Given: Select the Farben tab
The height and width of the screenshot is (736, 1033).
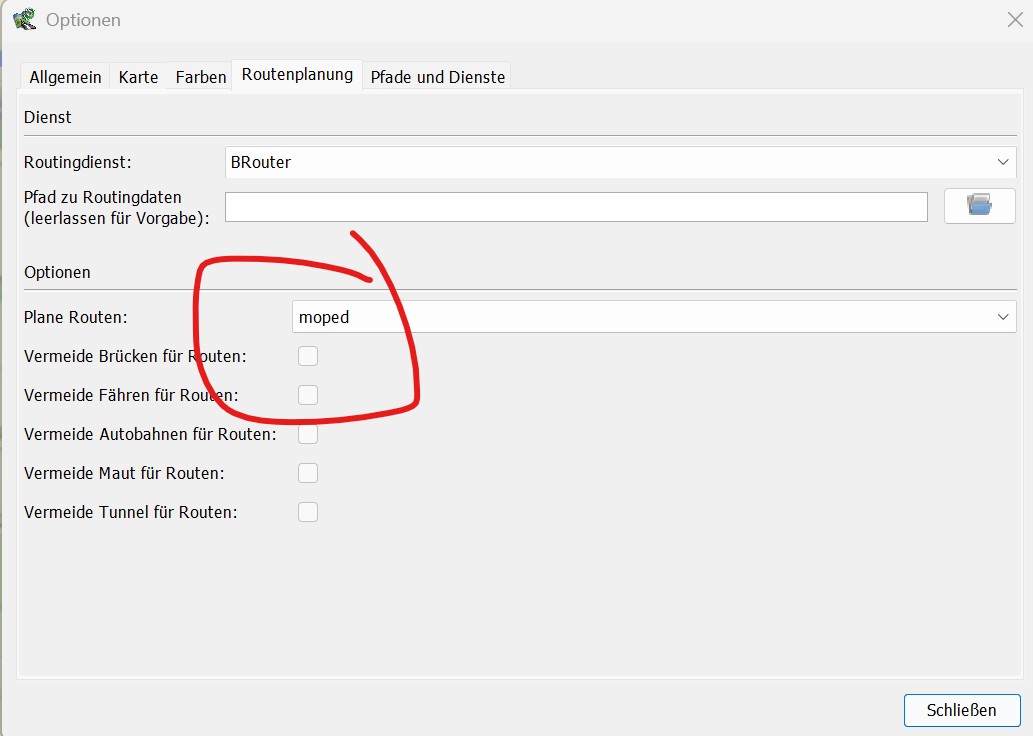Looking at the screenshot, I should pos(201,77).
